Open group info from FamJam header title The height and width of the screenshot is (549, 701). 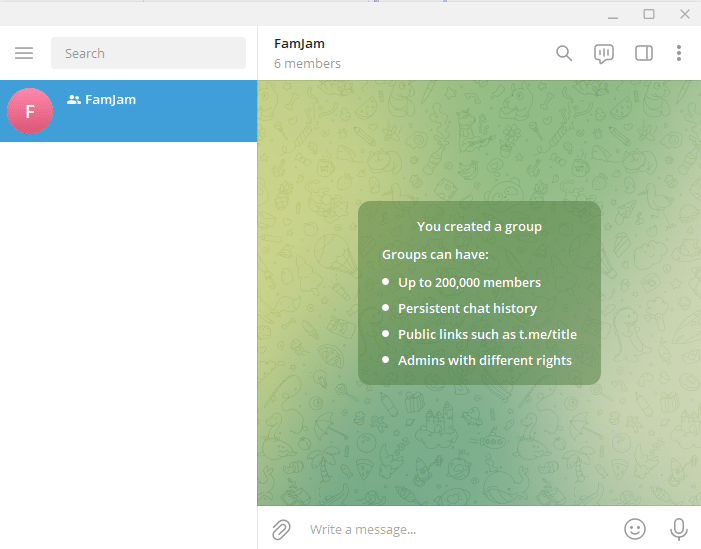(300, 44)
